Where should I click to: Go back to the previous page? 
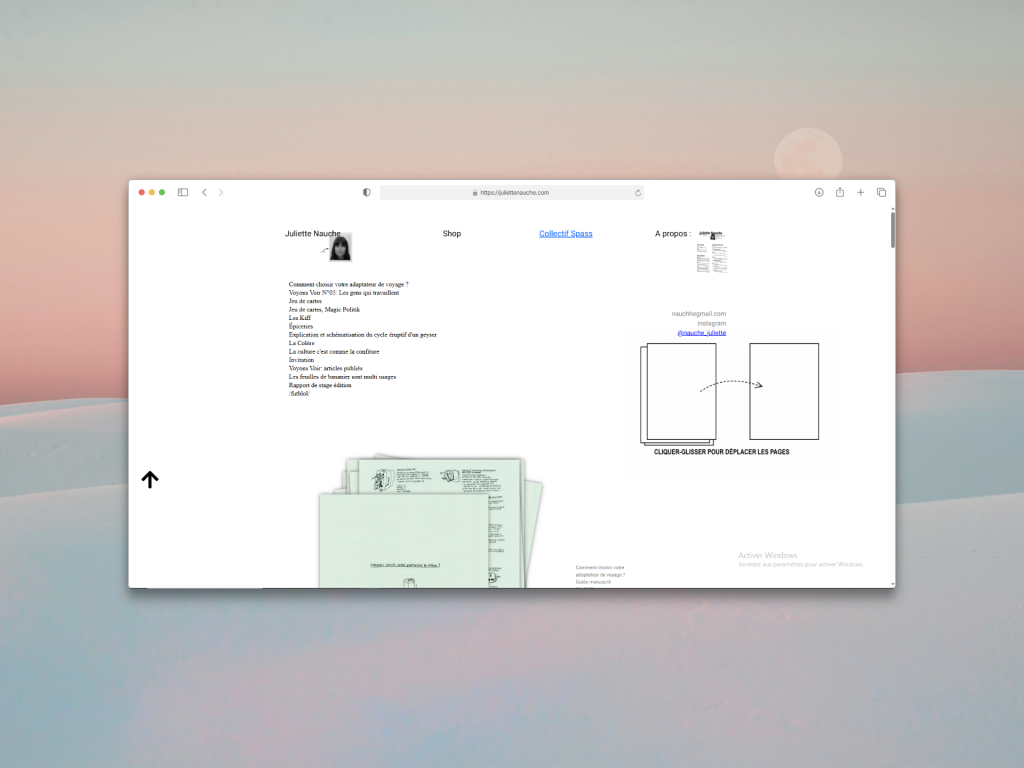coord(204,192)
